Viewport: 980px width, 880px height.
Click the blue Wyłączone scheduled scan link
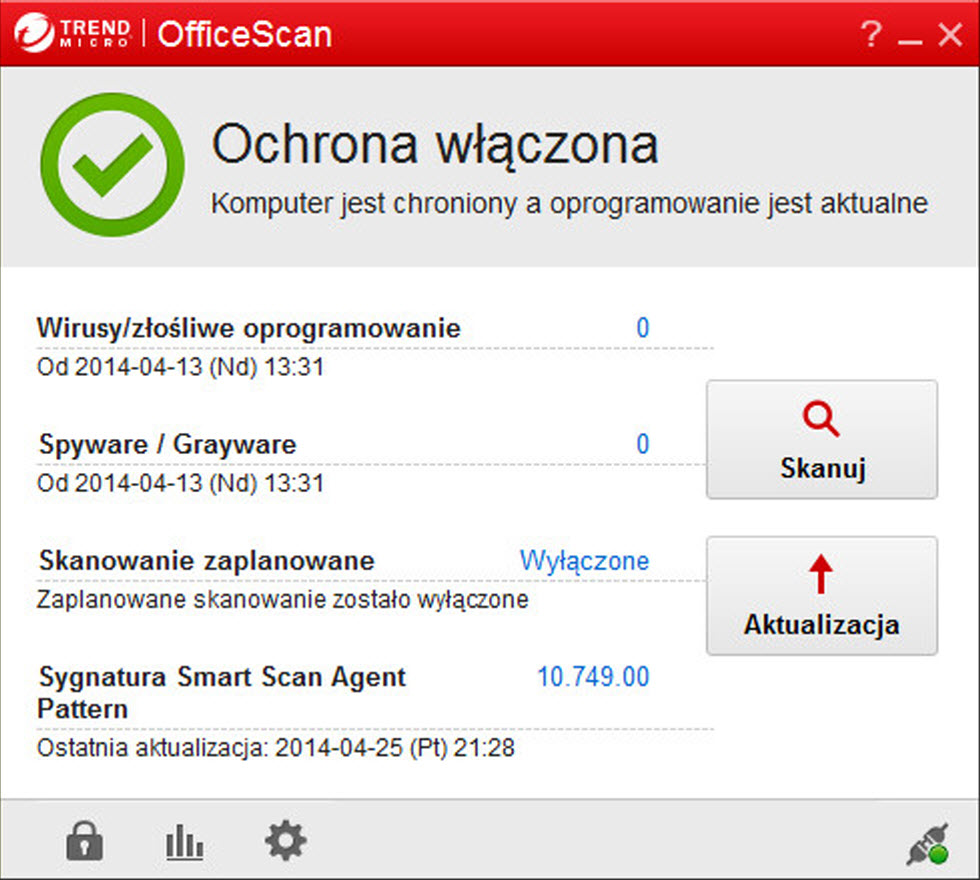(x=584, y=561)
